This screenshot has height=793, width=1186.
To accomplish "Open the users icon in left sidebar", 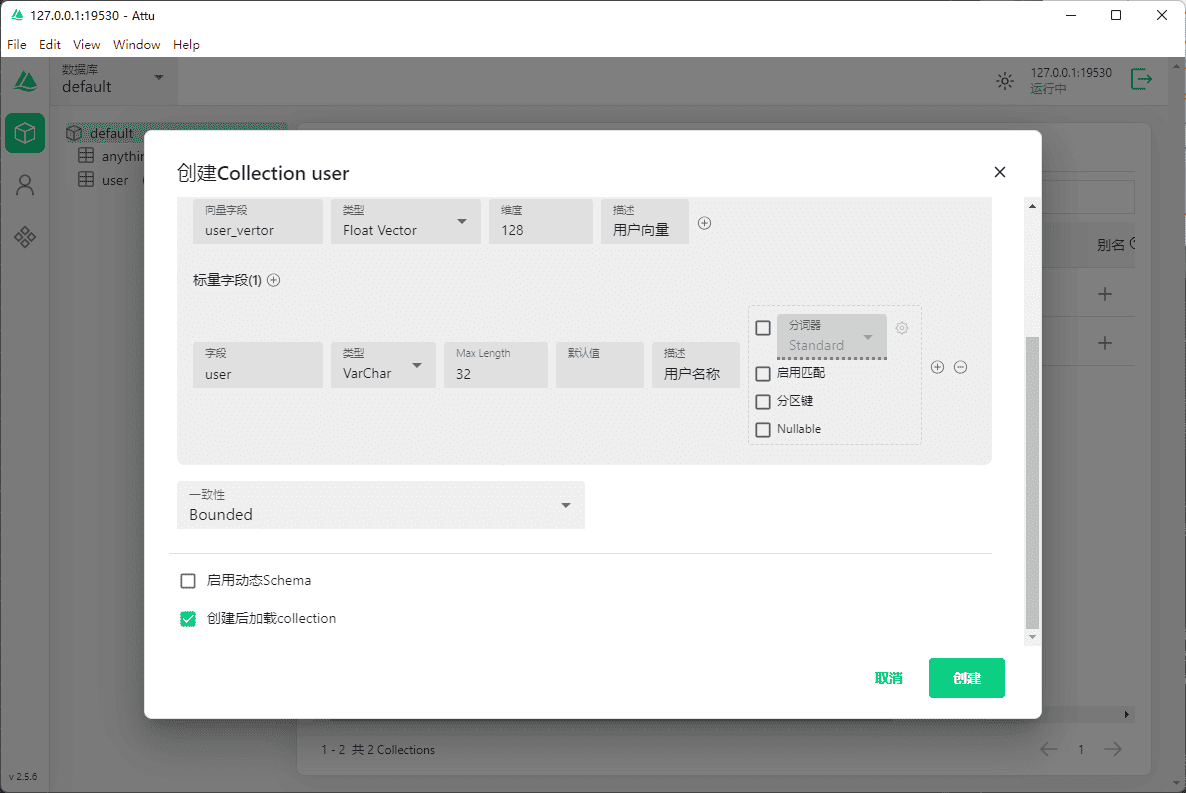I will tap(25, 185).
